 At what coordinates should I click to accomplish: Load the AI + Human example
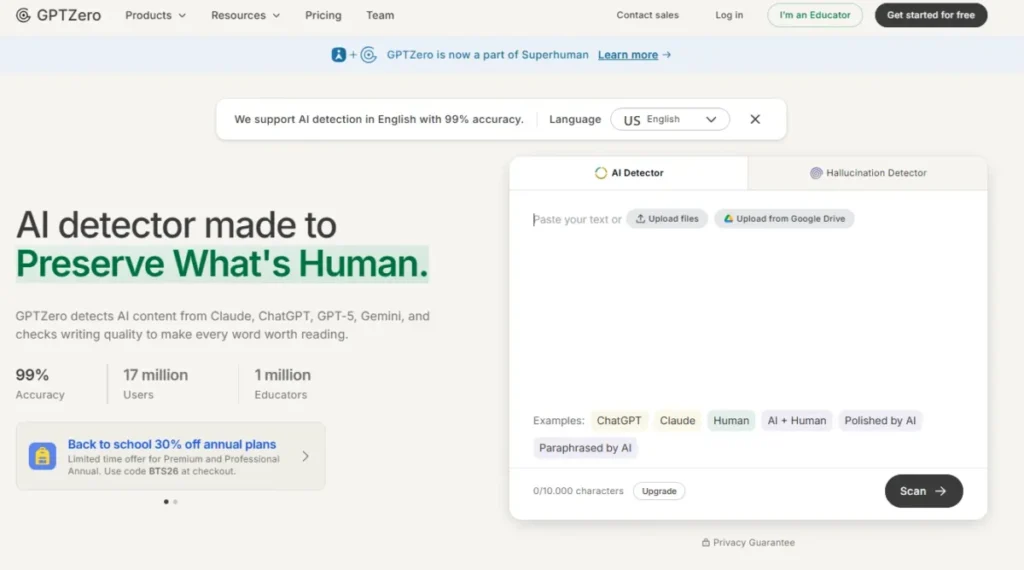click(796, 420)
